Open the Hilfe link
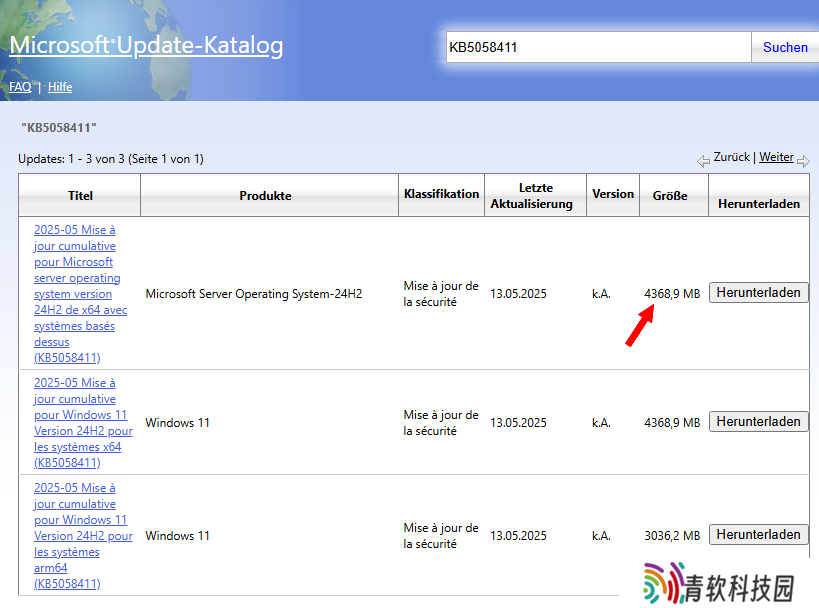 point(60,87)
